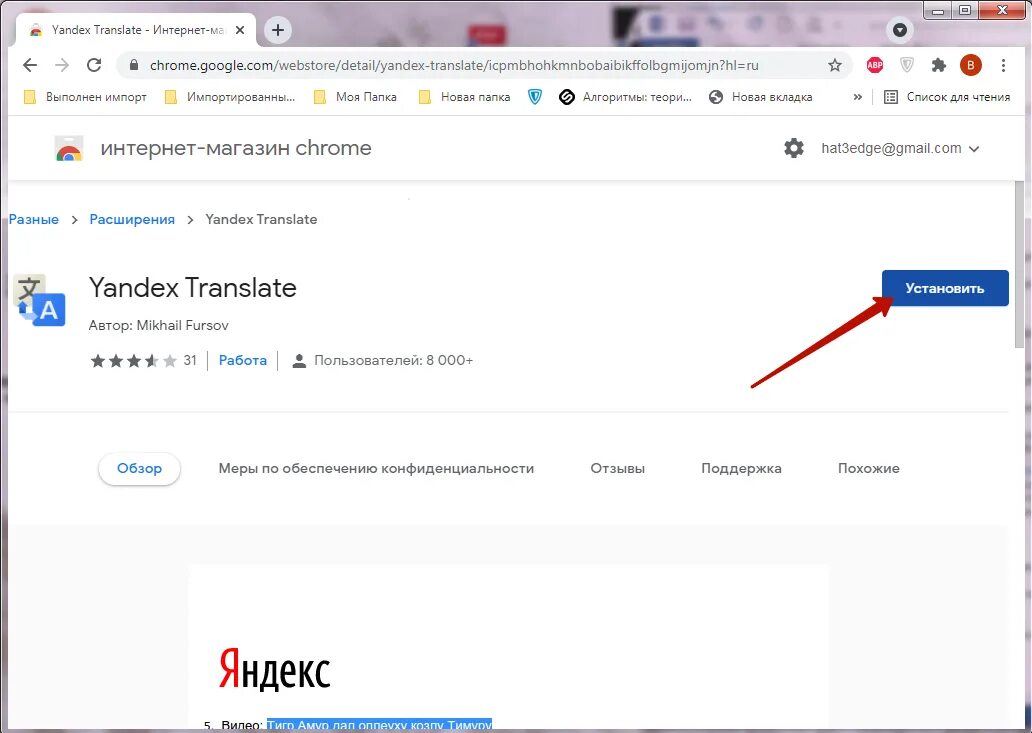The width and height of the screenshot is (1032, 733).
Task: Click the Yandex Translate extension icon
Action: (x=39, y=300)
